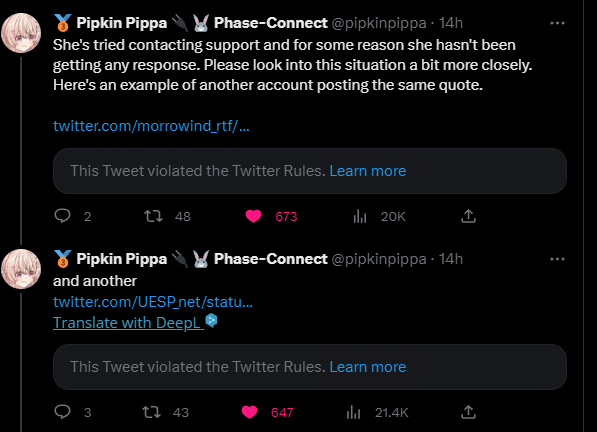
Task: Click Learn more in first violated tweet notice
Action: click(367, 171)
